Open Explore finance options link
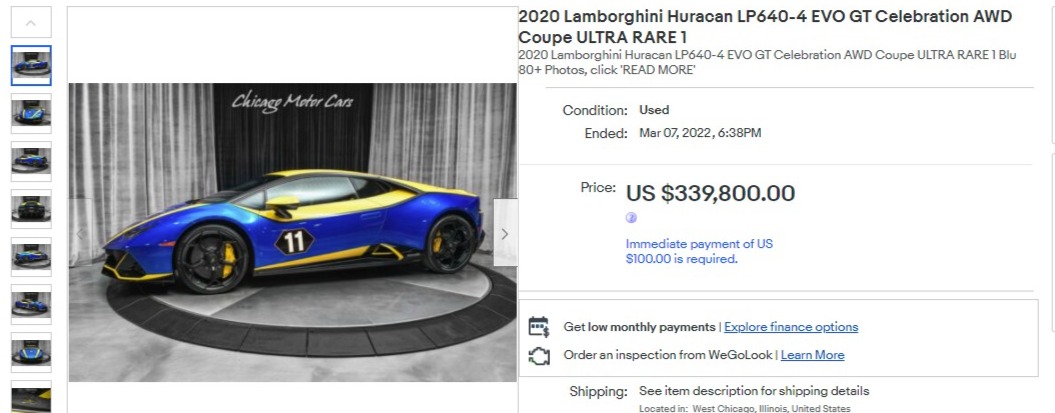This screenshot has height=413, width=1055. tap(791, 327)
